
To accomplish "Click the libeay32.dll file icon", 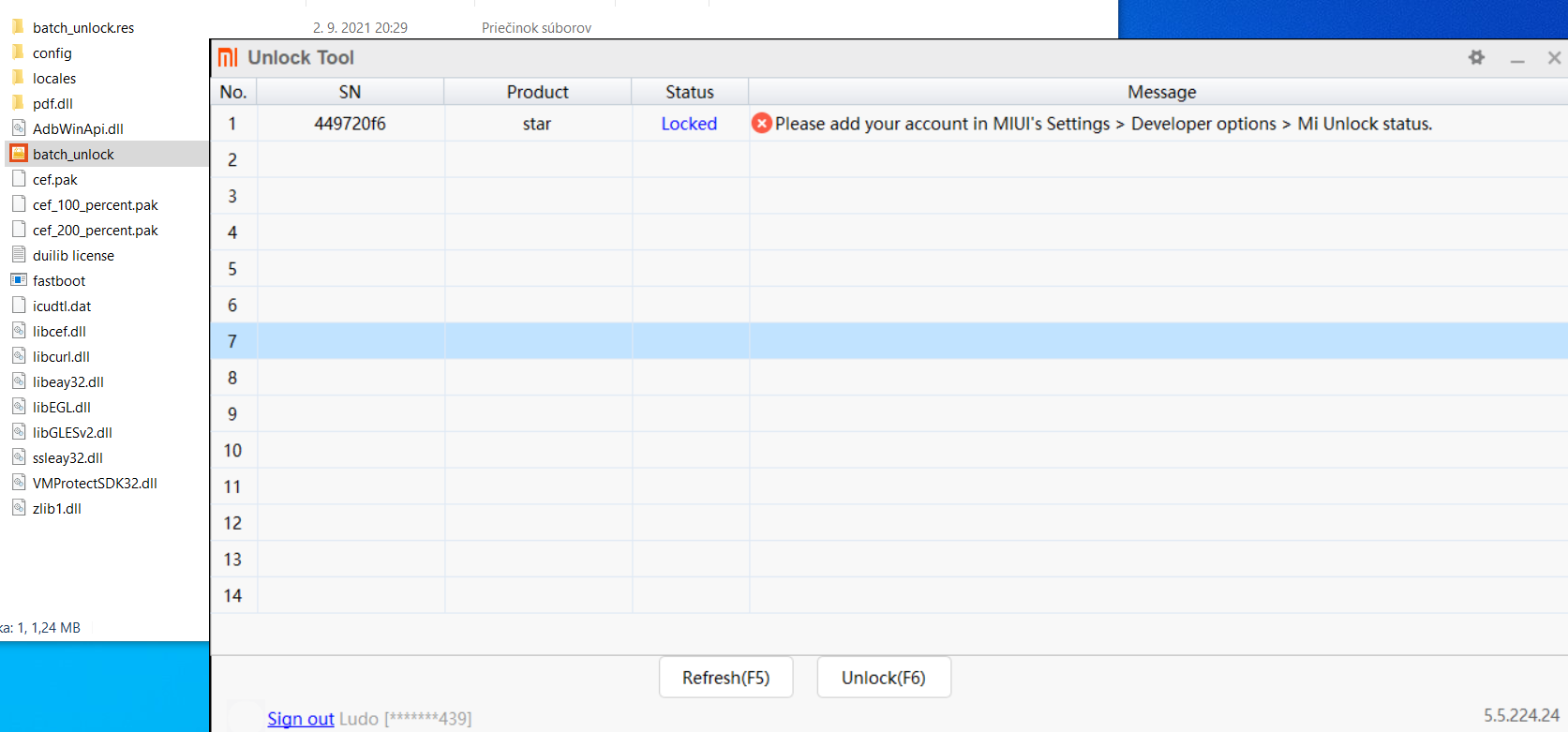I will (18, 381).
